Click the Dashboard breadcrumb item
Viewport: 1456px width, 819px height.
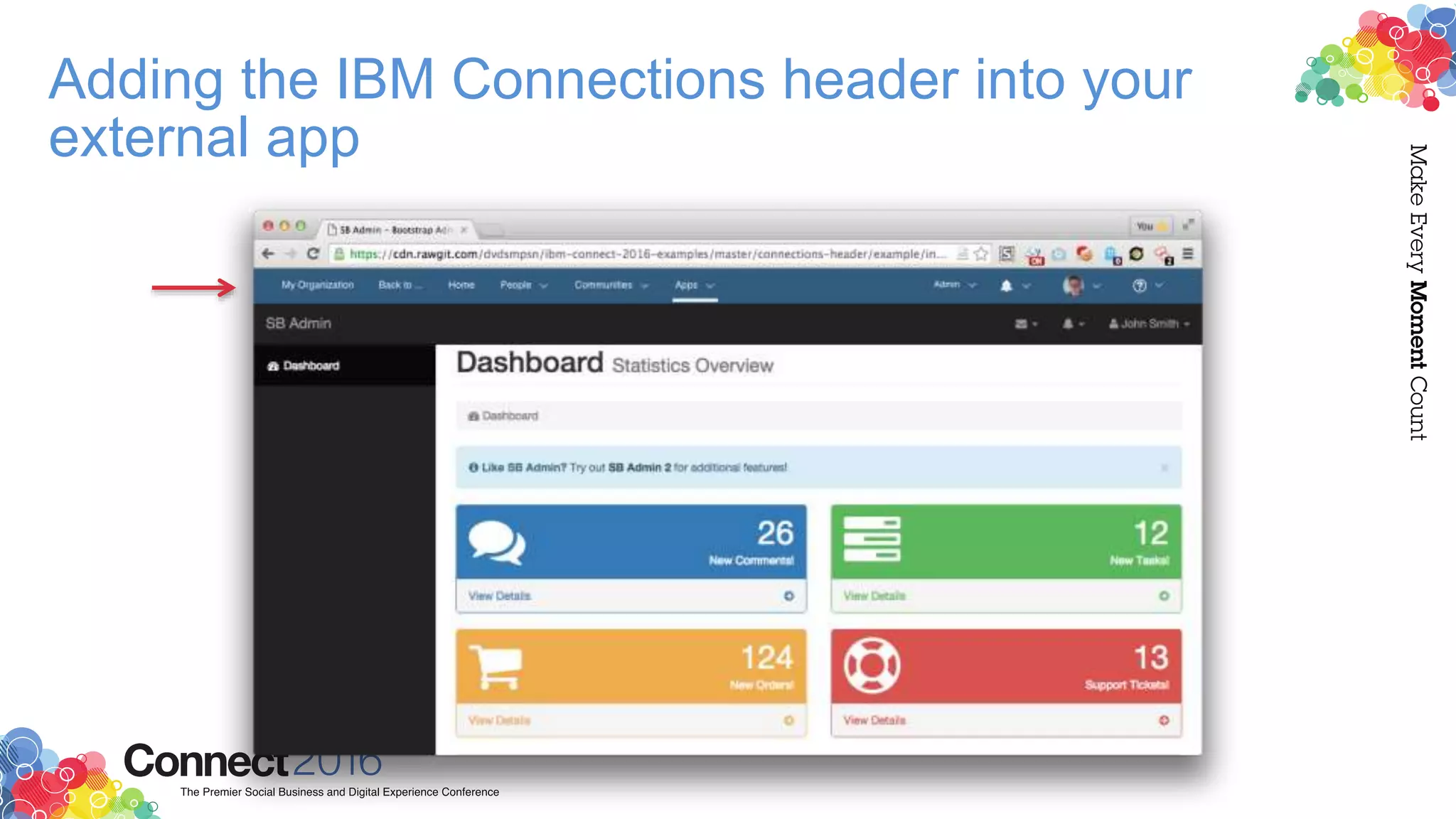503,416
